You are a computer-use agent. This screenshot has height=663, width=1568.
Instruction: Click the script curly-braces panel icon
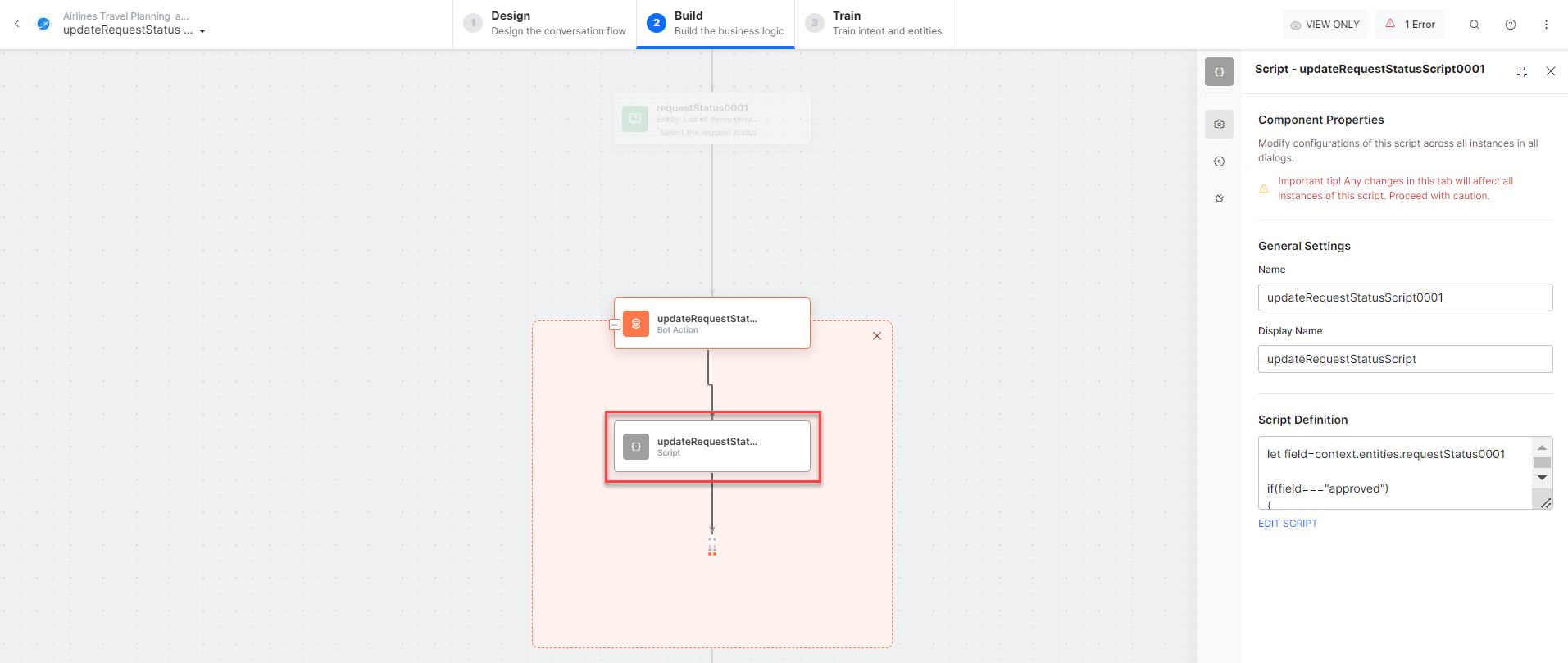[1219, 72]
